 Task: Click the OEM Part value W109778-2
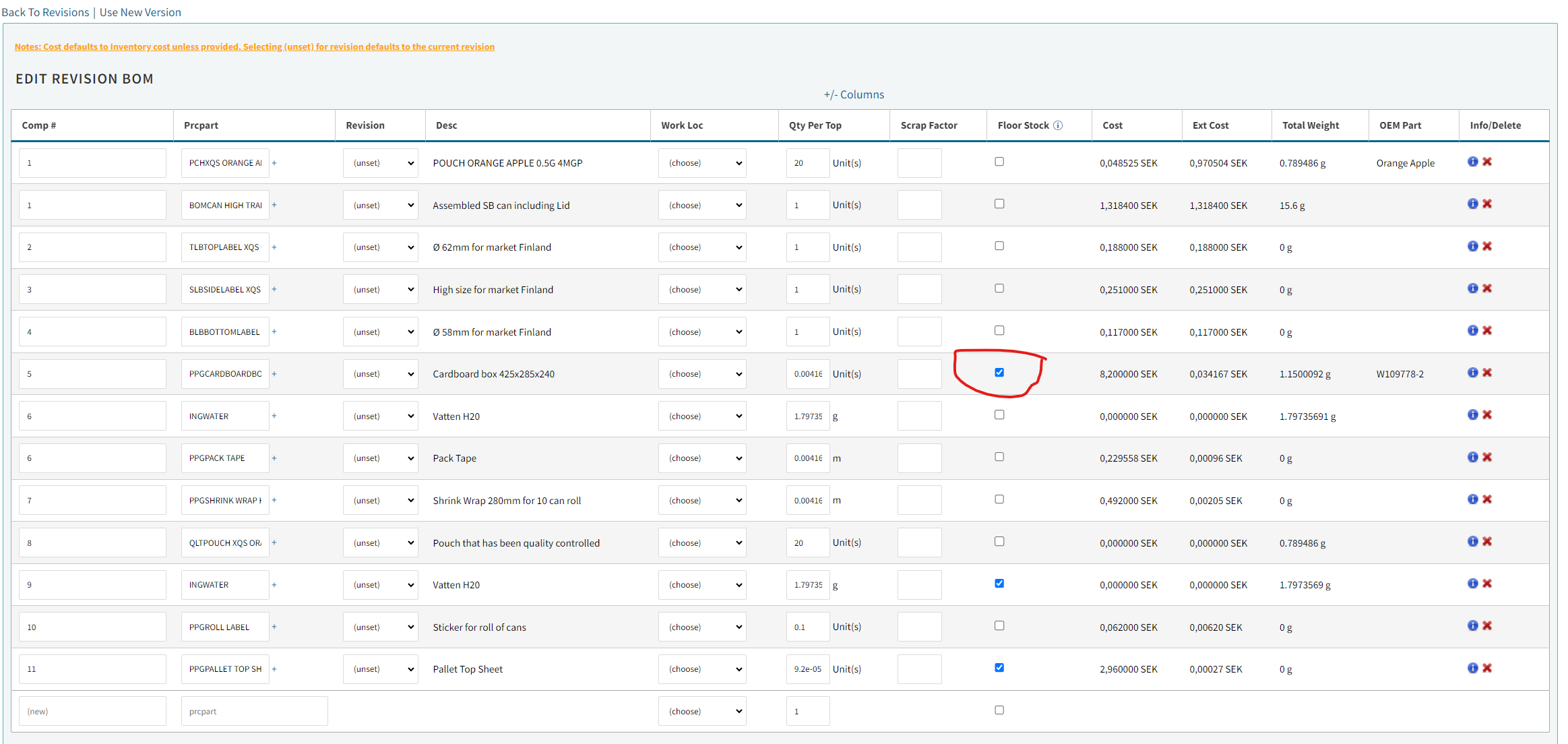tap(1400, 374)
